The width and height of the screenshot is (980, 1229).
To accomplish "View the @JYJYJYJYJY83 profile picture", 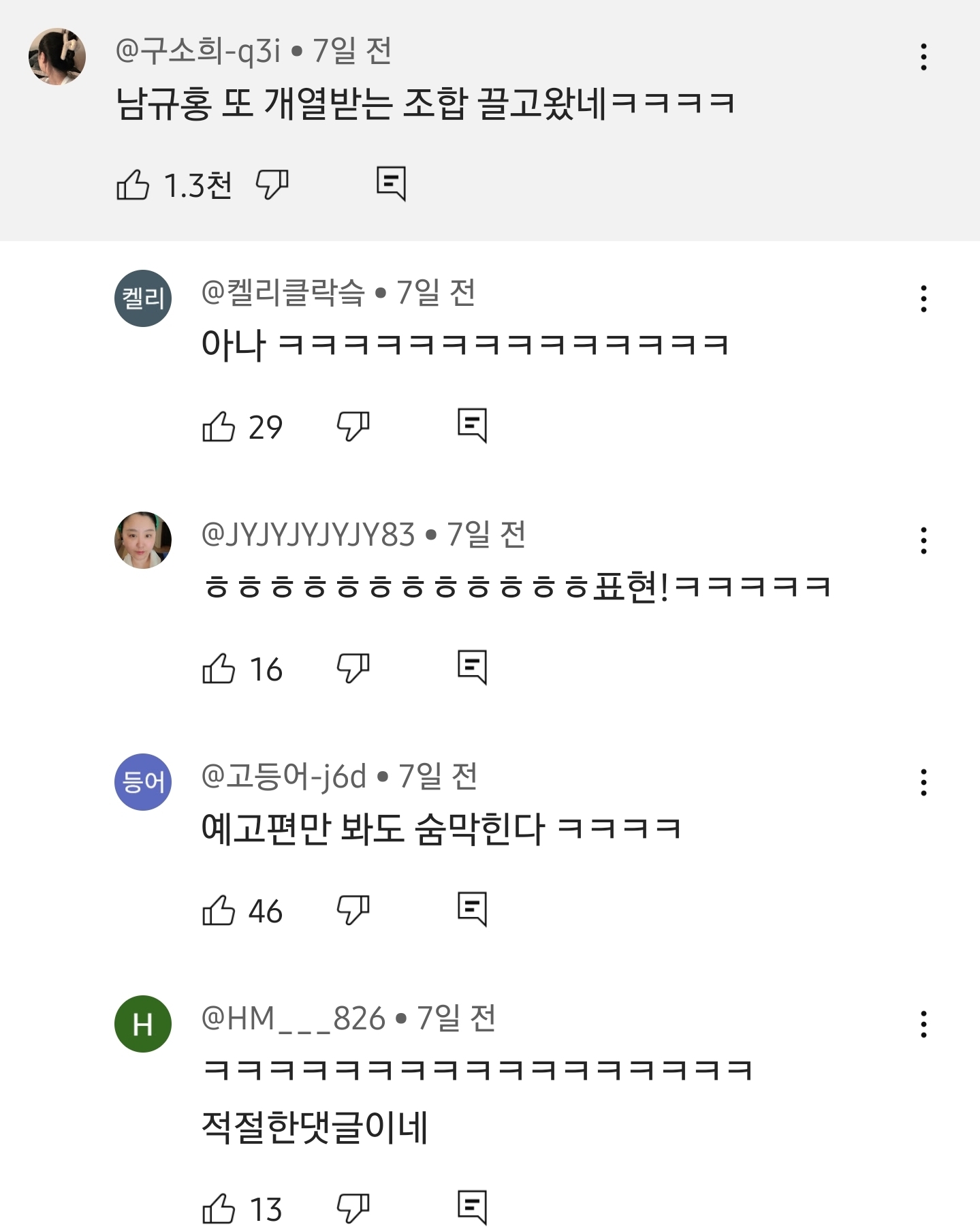I will (143, 540).
